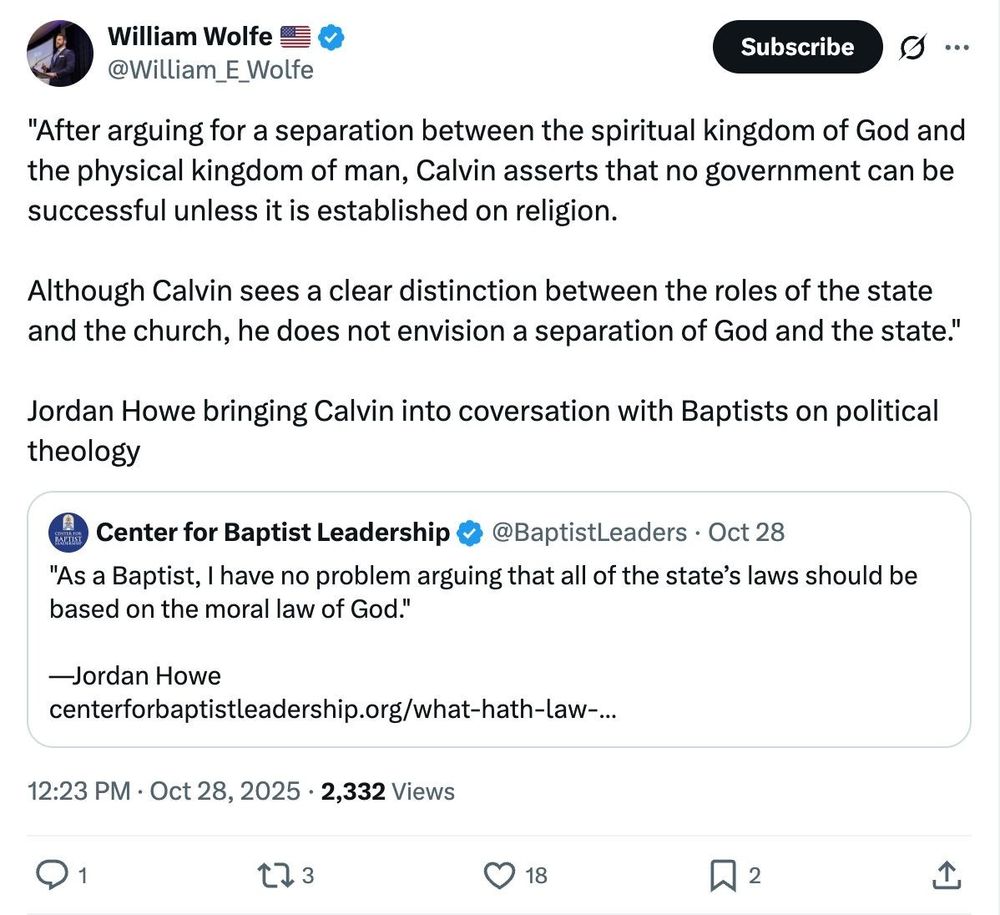1000x915 pixels.
Task: Bookmark this post
Action: click(x=722, y=875)
